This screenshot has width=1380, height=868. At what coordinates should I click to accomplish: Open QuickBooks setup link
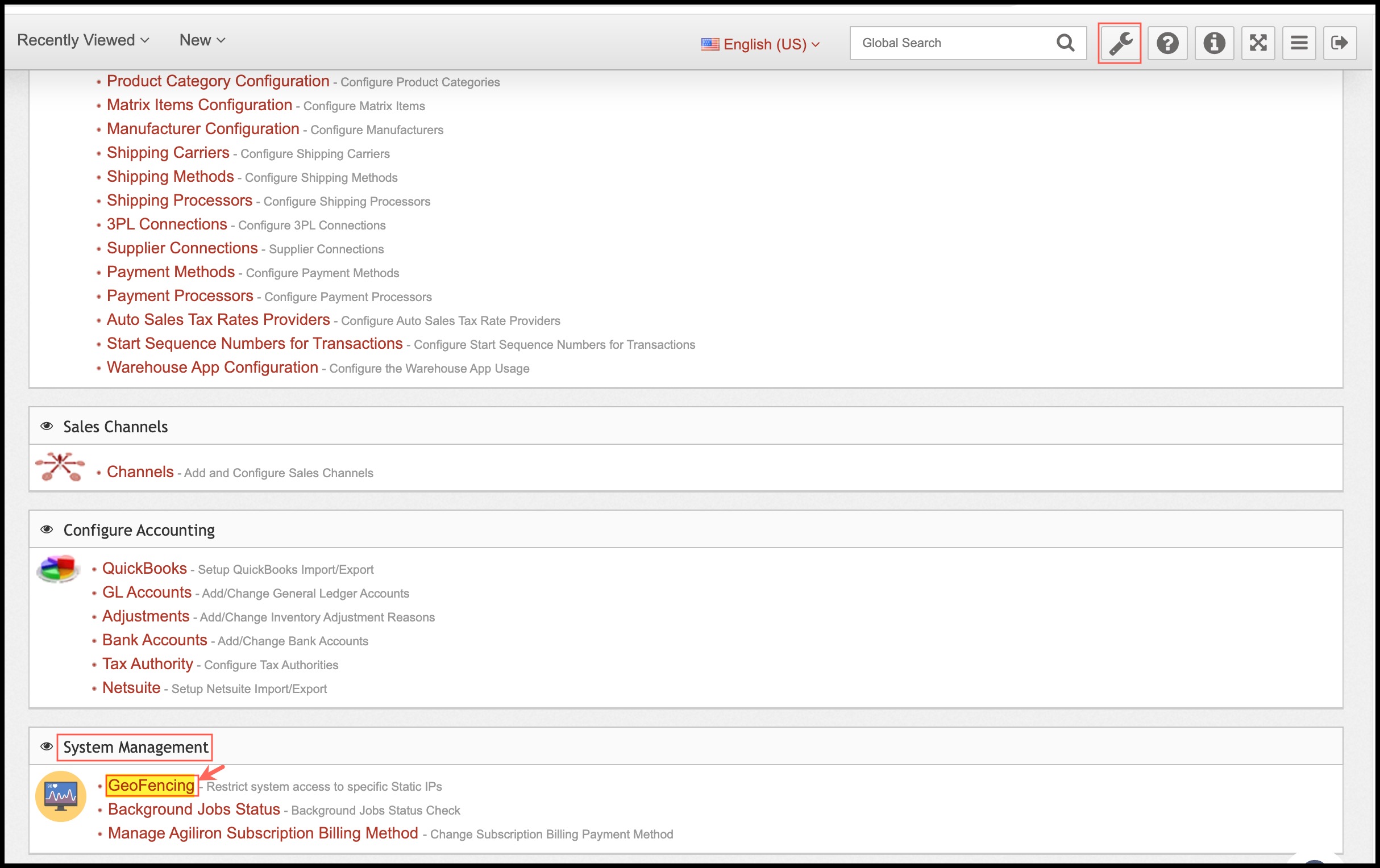pyautogui.click(x=144, y=569)
